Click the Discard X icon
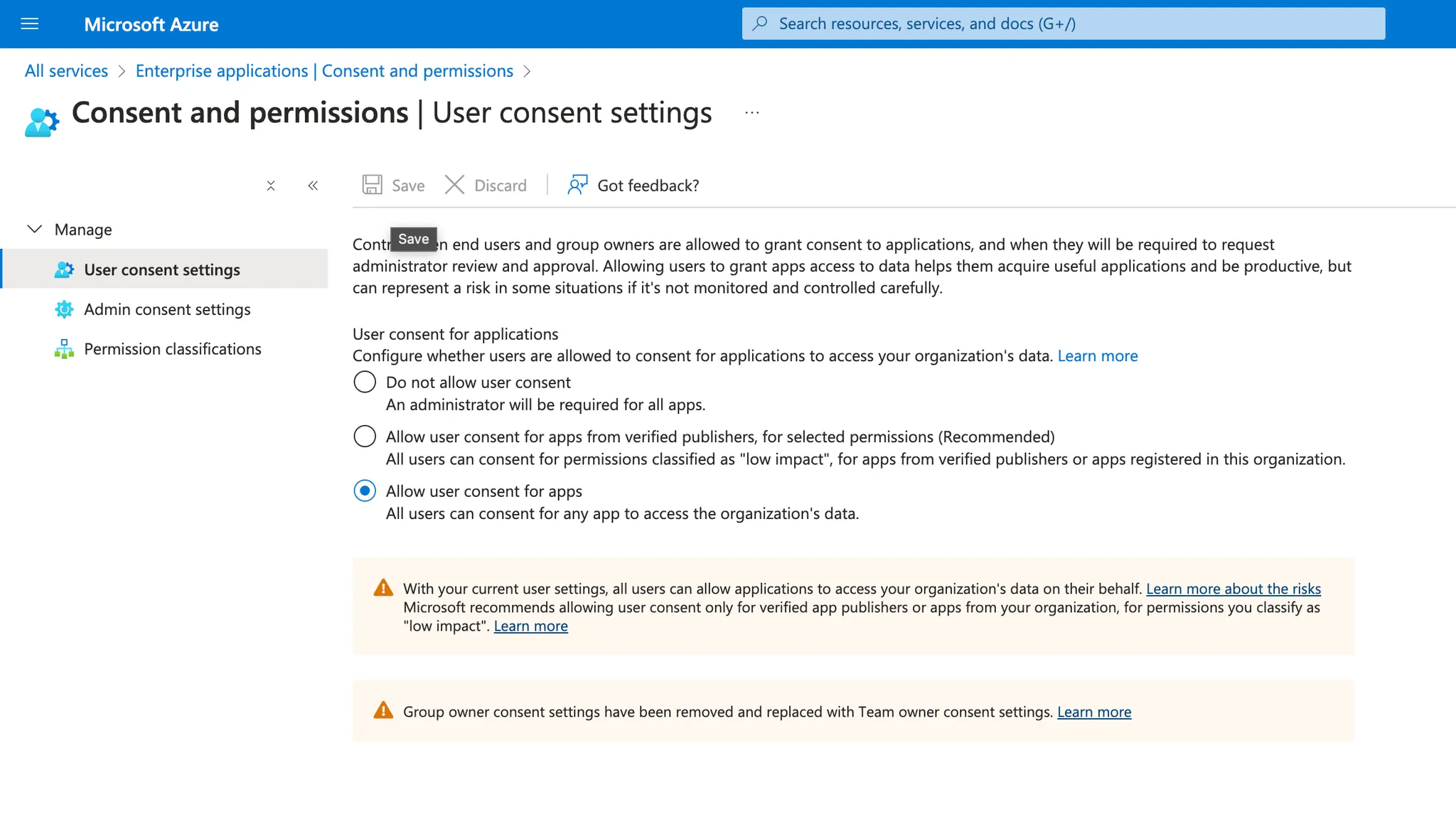This screenshot has height=829, width=1456. (454, 185)
